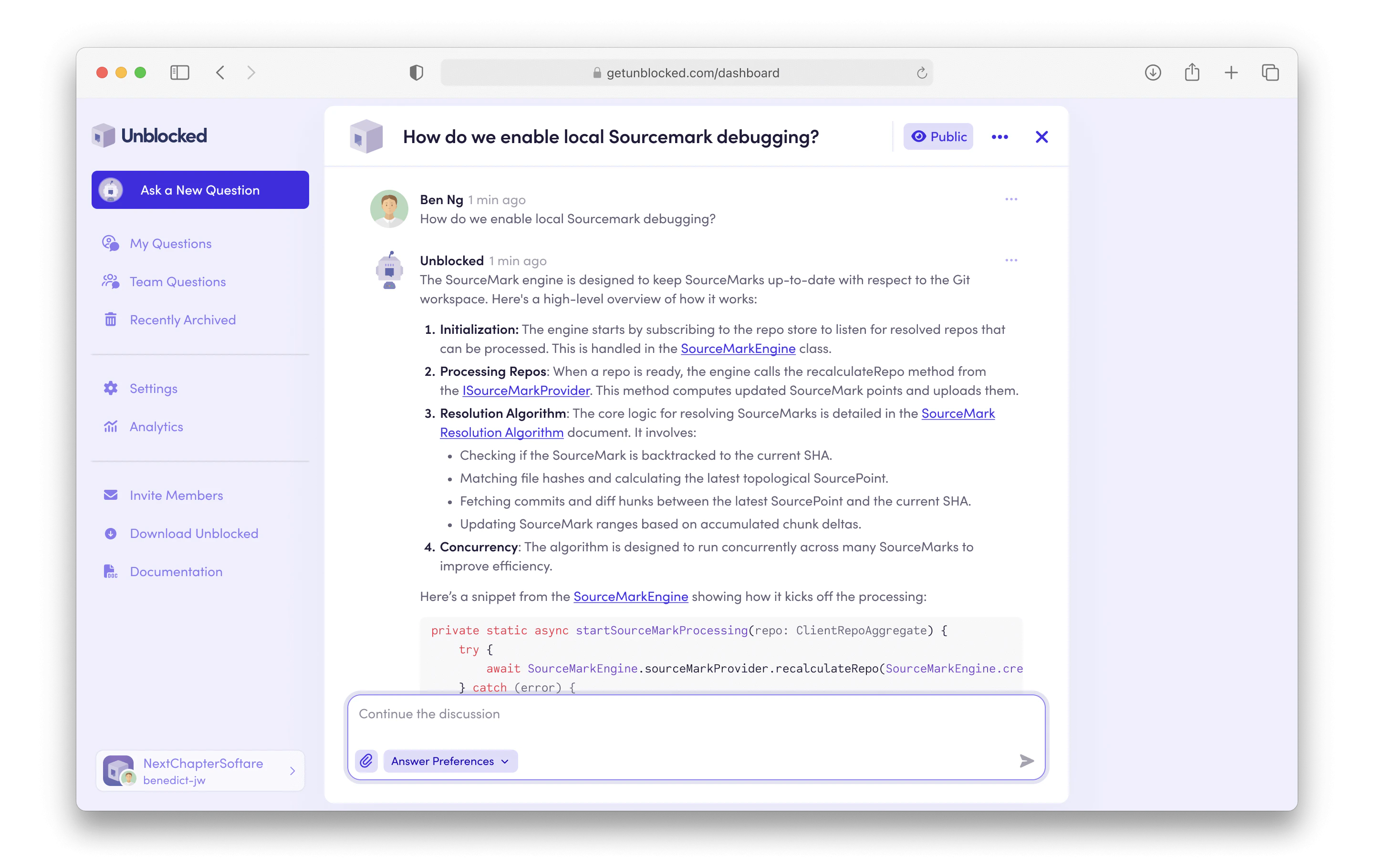Viewport: 1374px width, 868px height.
Task: Click the Recently Archived trash icon
Action: pos(111,320)
